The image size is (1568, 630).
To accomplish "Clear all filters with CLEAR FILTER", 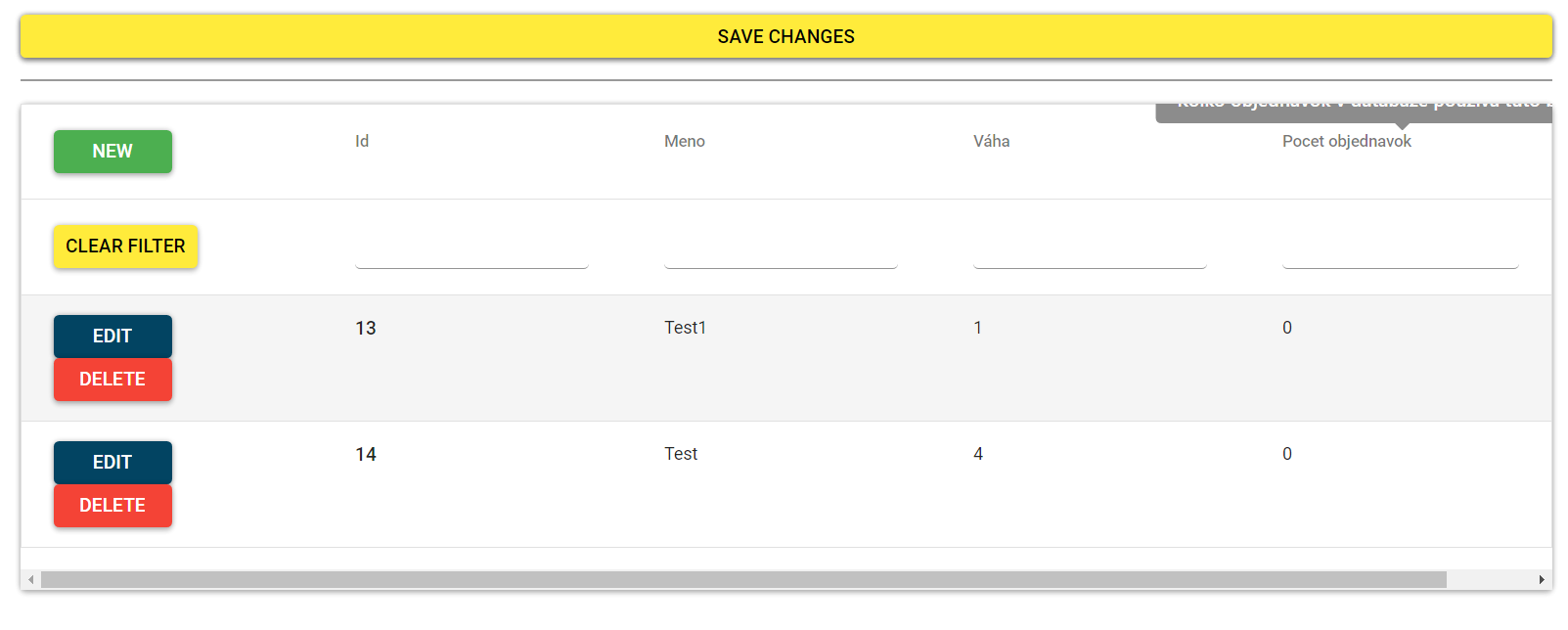I will point(125,247).
